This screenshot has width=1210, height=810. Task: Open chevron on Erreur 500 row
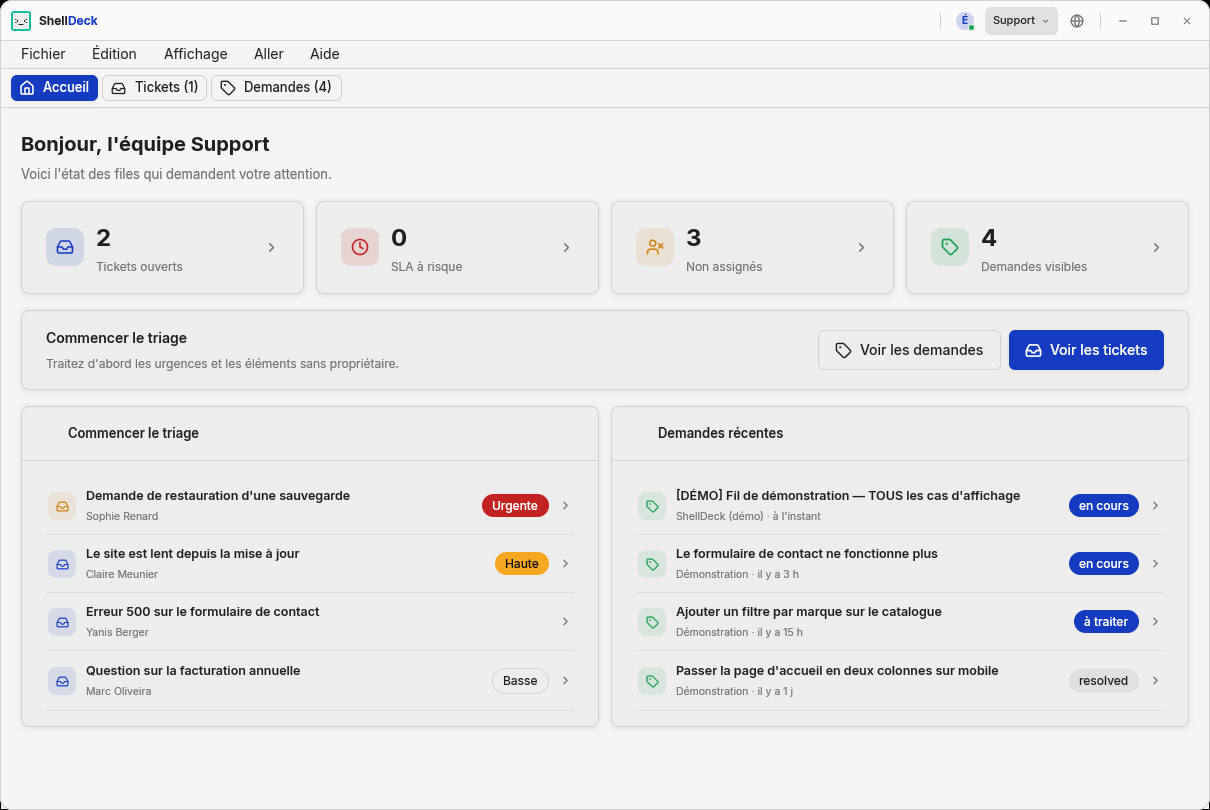click(x=565, y=621)
